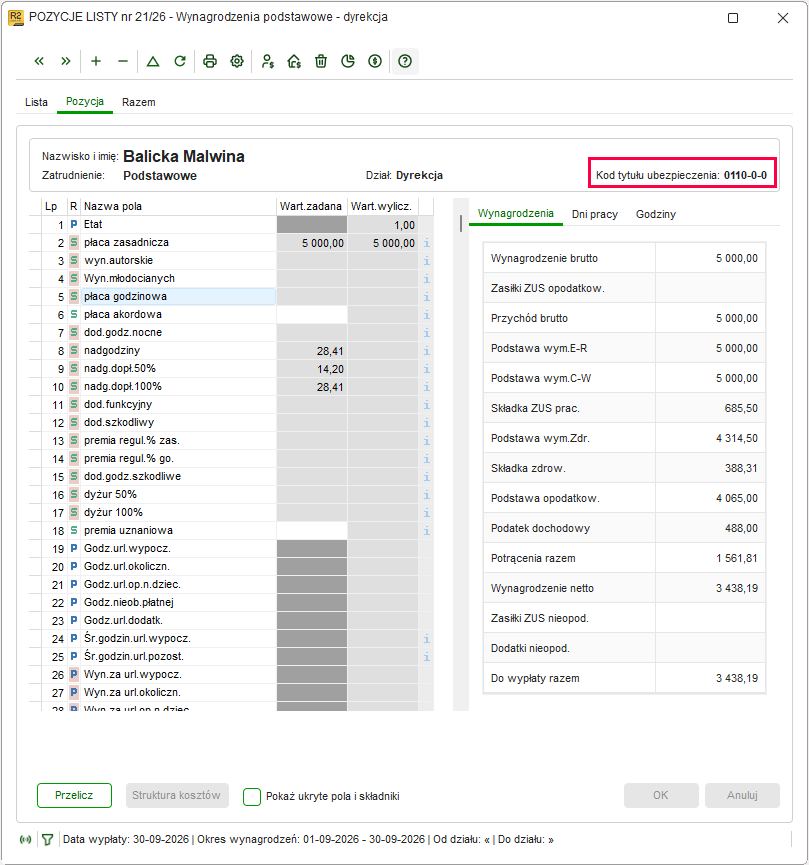Go to previous record with double-left arrows
This screenshot has height=865, width=809.
tap(39, 61)
